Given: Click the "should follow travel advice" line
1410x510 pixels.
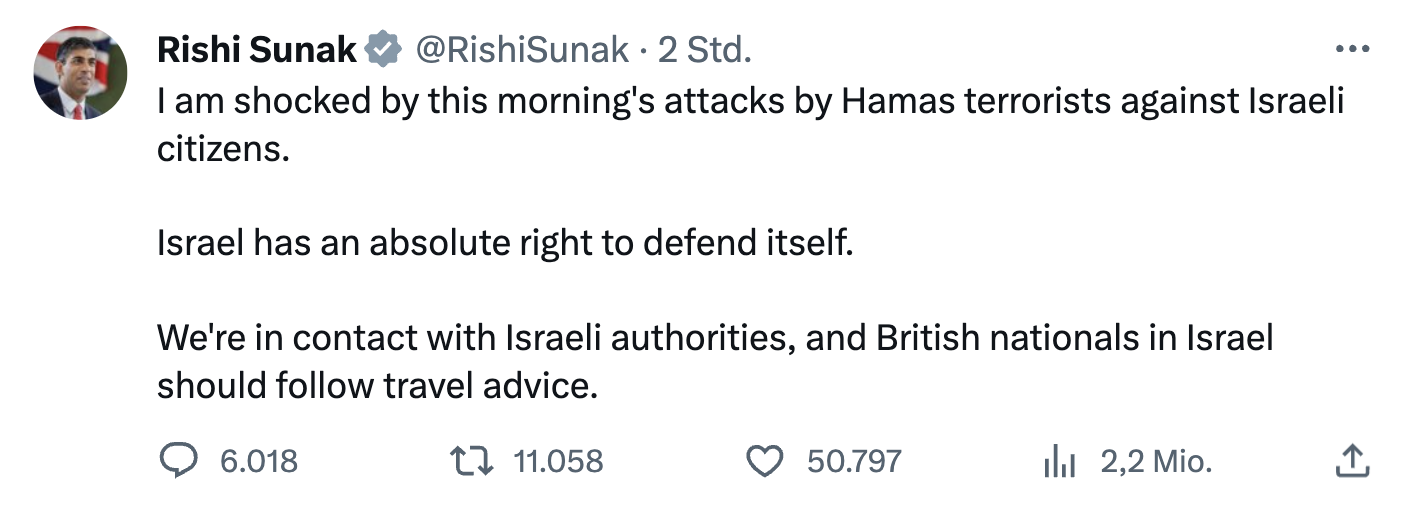Looking at the screenshot, I should point(377,385).
